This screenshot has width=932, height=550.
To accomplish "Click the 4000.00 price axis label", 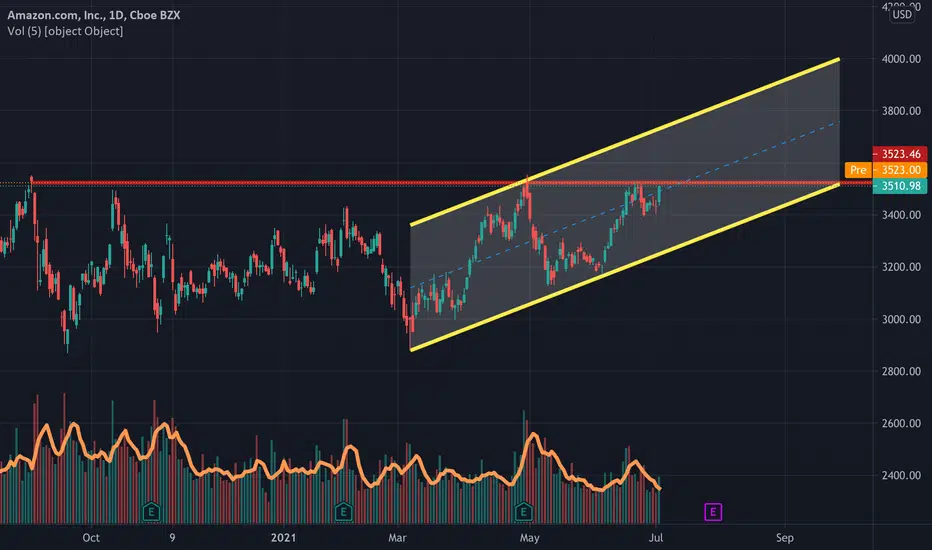I will [901, 59].
